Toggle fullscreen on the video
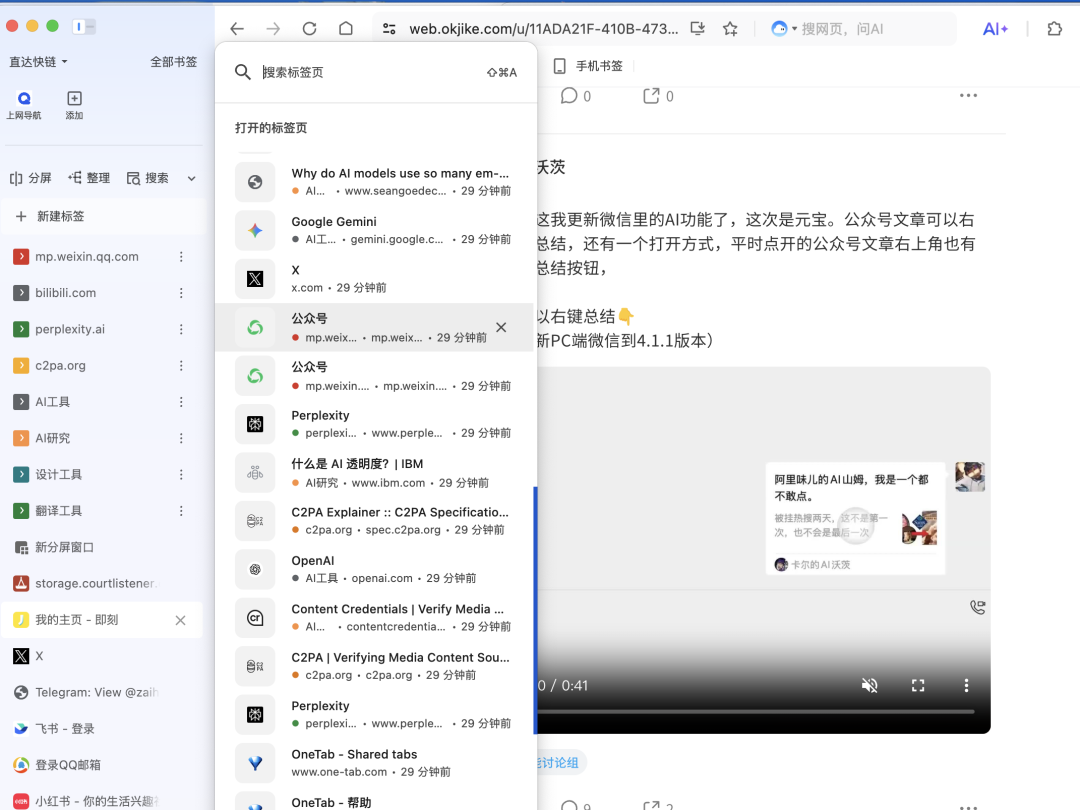This screenshot has width=1080, height=810. 918,685
